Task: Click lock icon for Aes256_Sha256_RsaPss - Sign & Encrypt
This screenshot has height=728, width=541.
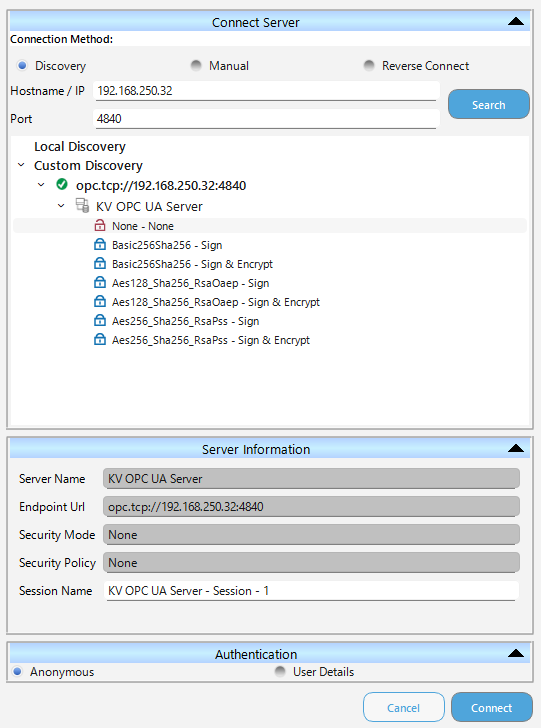Action: click(x=100, y=340)
